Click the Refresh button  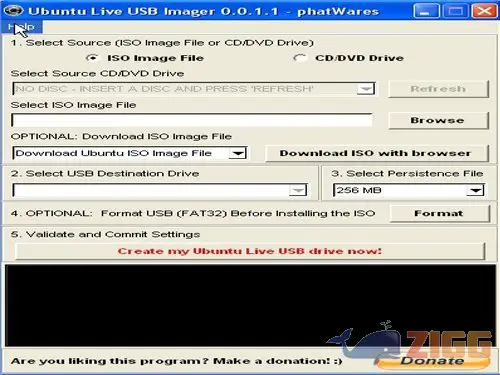(438, 89)
